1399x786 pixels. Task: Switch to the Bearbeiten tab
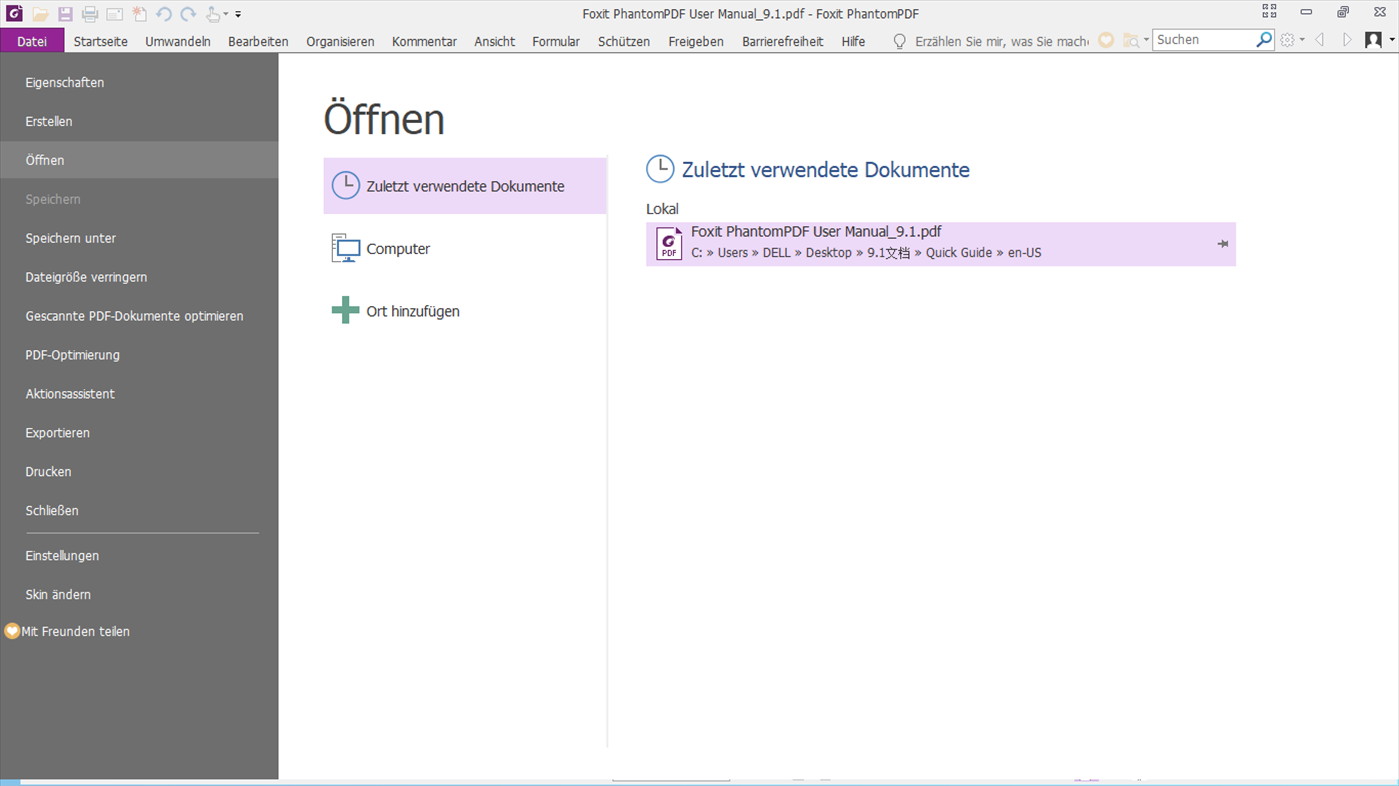[258, 41]
